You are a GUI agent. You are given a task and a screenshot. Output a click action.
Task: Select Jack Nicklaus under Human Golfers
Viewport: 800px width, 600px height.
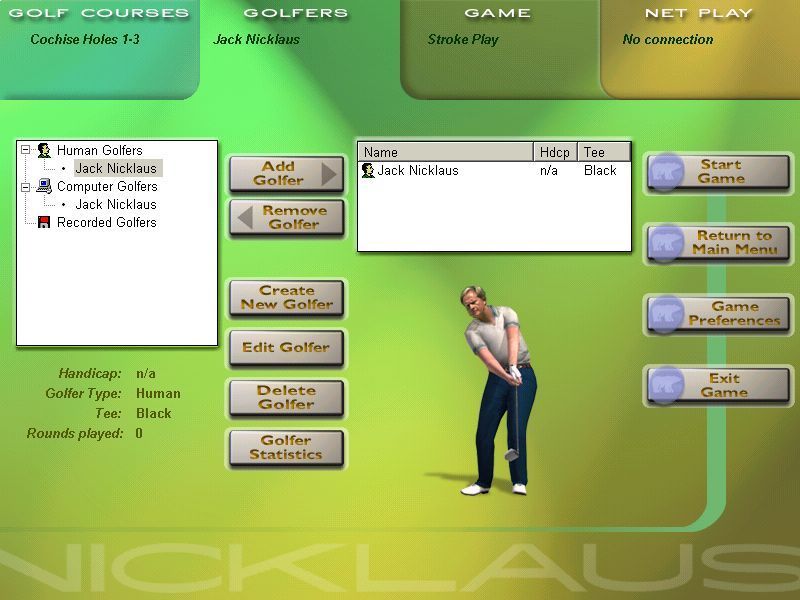[x=116, y=168]
